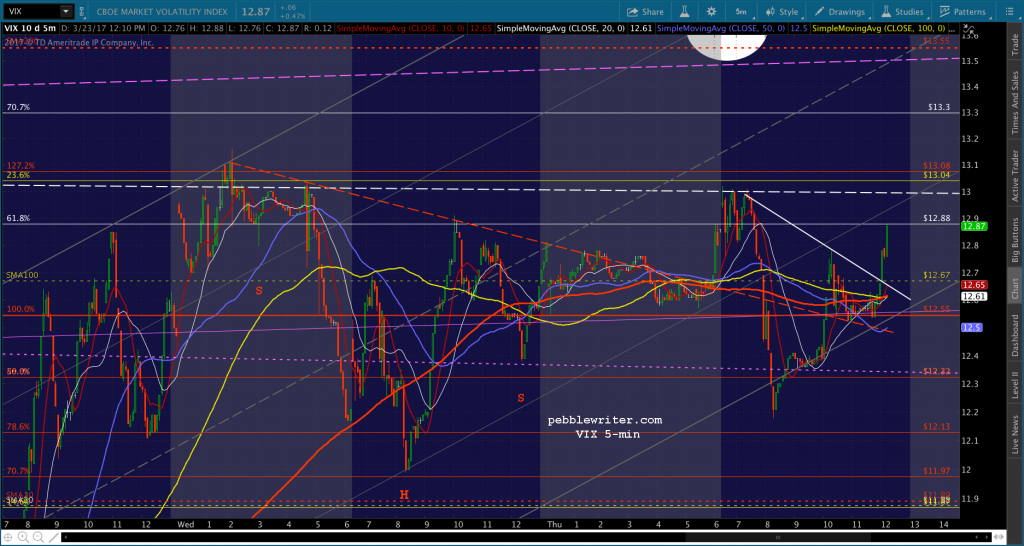Click the $13.08 red level label
The height and width of the screenshot is (546, 1024).
[x=936, y=166]
